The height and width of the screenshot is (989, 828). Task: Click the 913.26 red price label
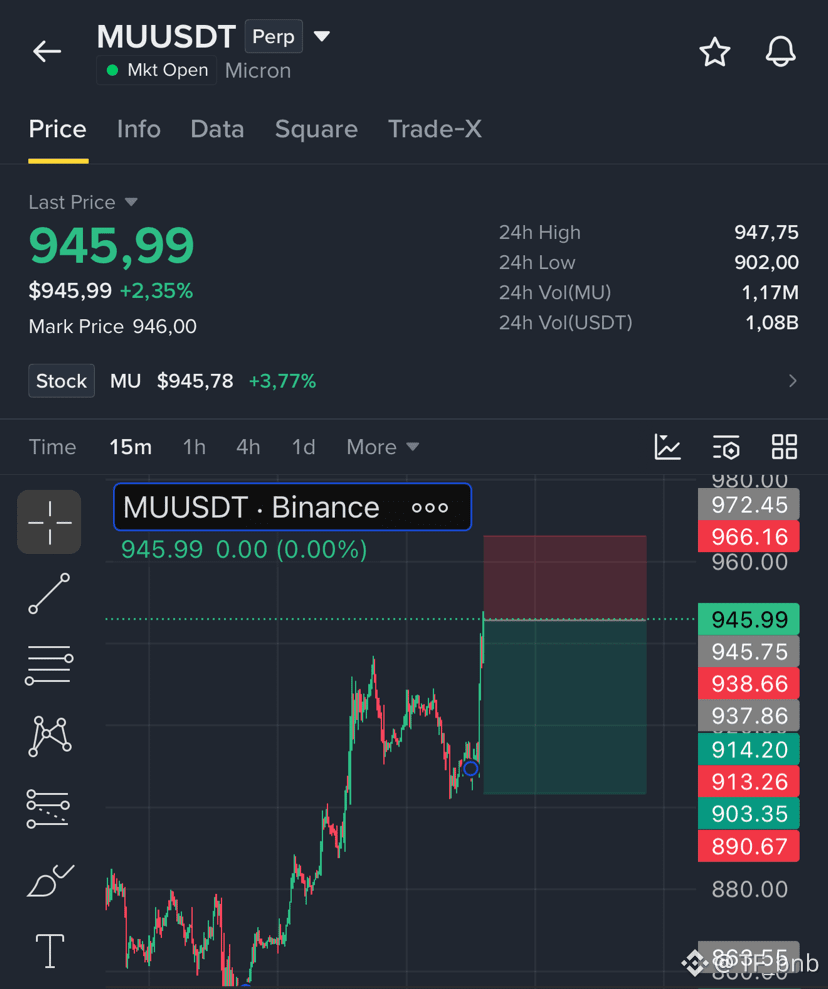[x=749, y=781]
